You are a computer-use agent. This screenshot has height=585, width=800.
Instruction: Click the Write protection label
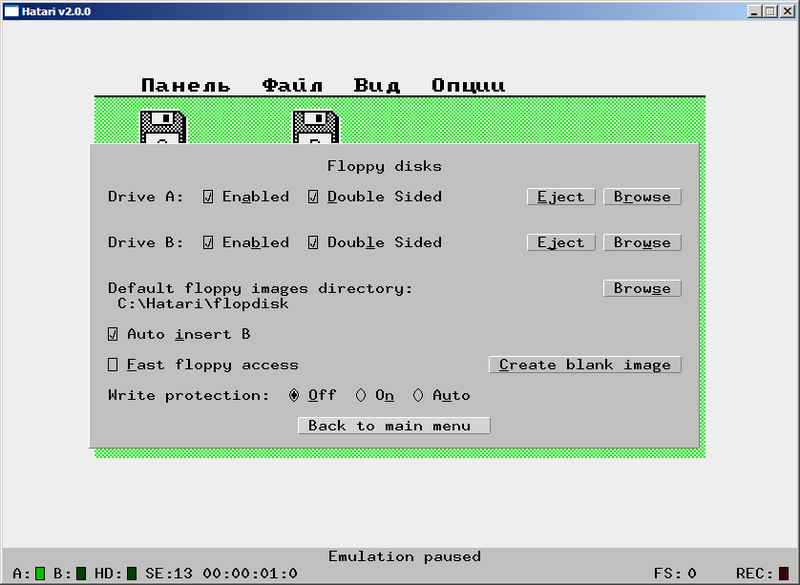188,395
